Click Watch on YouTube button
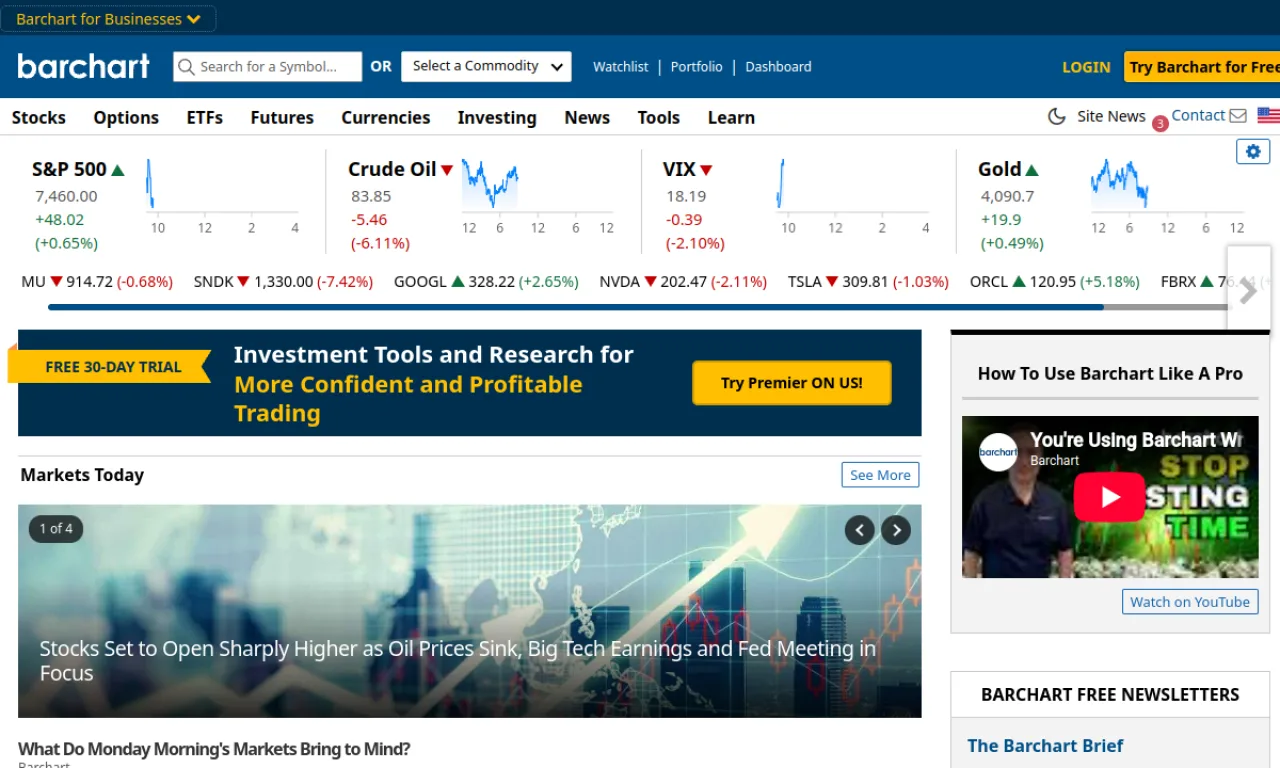The width and height of the screenshot is (1280, 768). pos(1190,601)
